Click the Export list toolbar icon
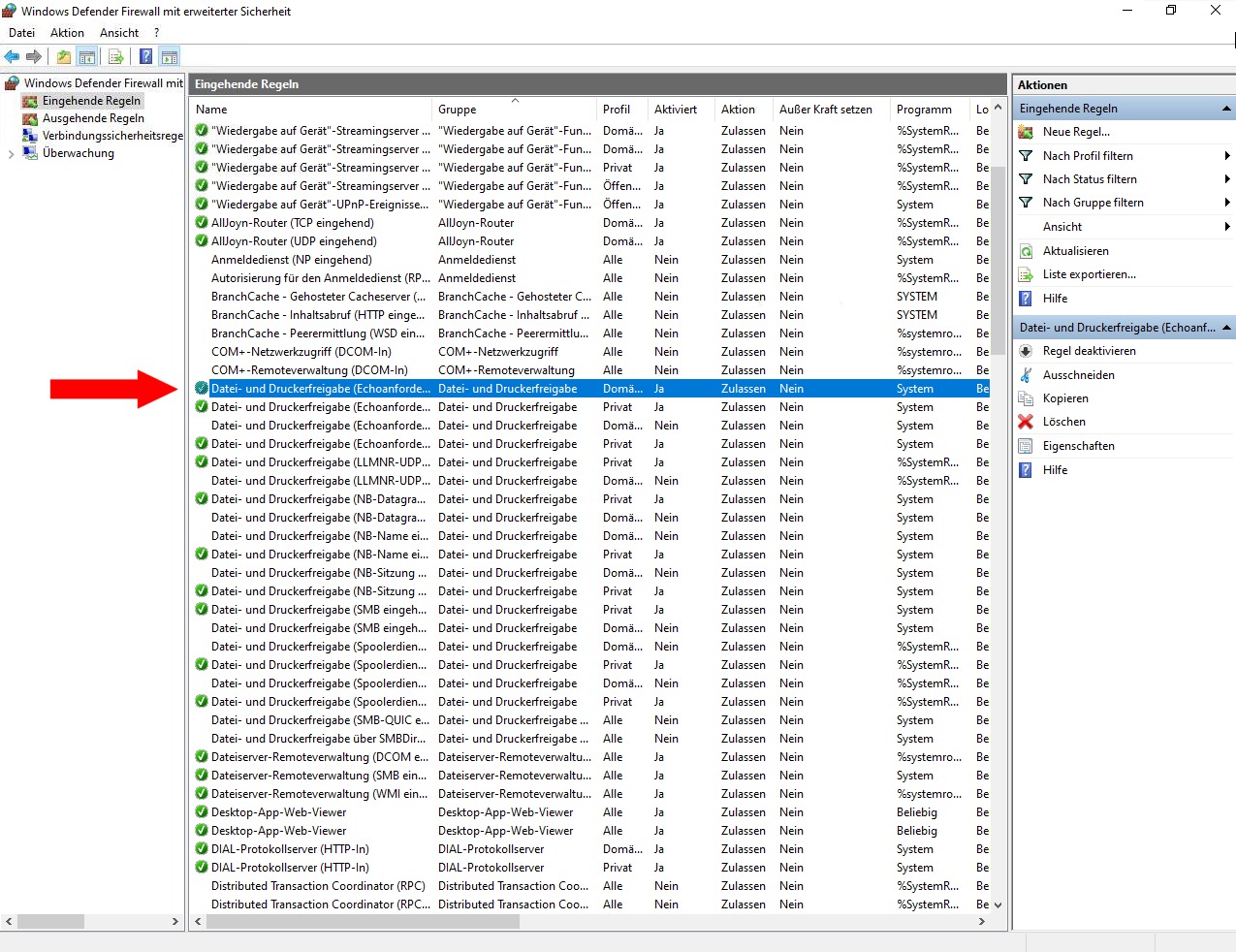 coord(116,57)
